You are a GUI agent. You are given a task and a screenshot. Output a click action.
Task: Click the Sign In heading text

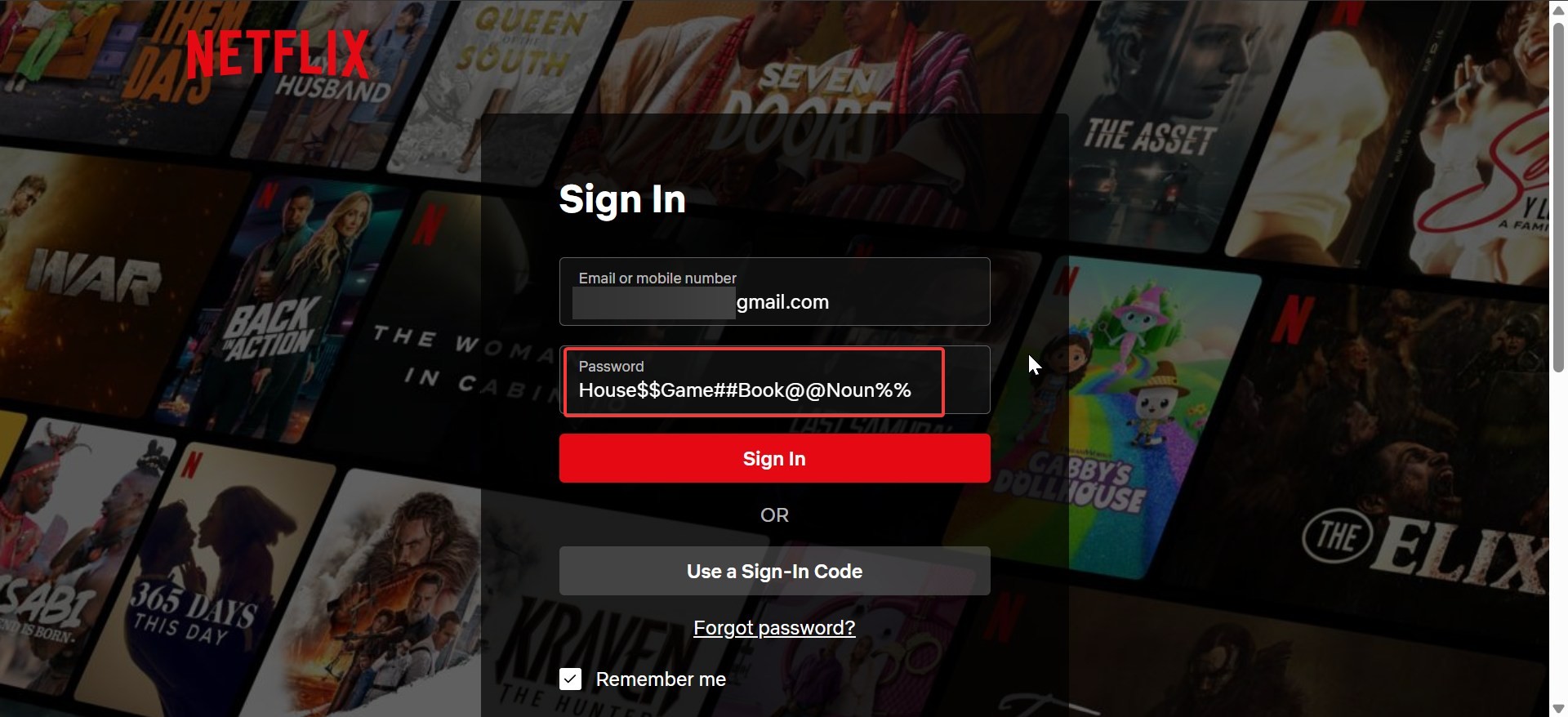(x=622, y=199)
